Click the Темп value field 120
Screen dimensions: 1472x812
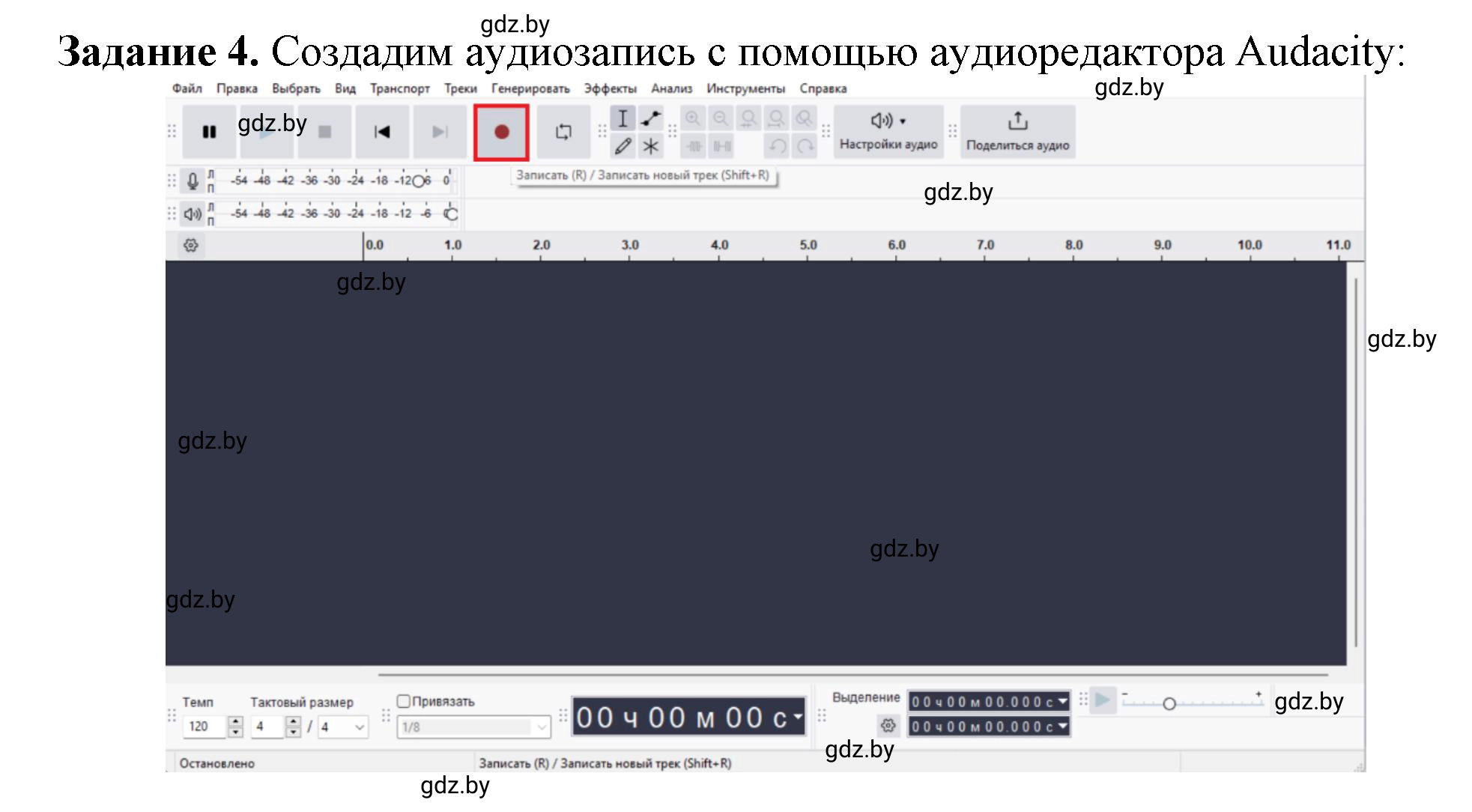point(205,727)
